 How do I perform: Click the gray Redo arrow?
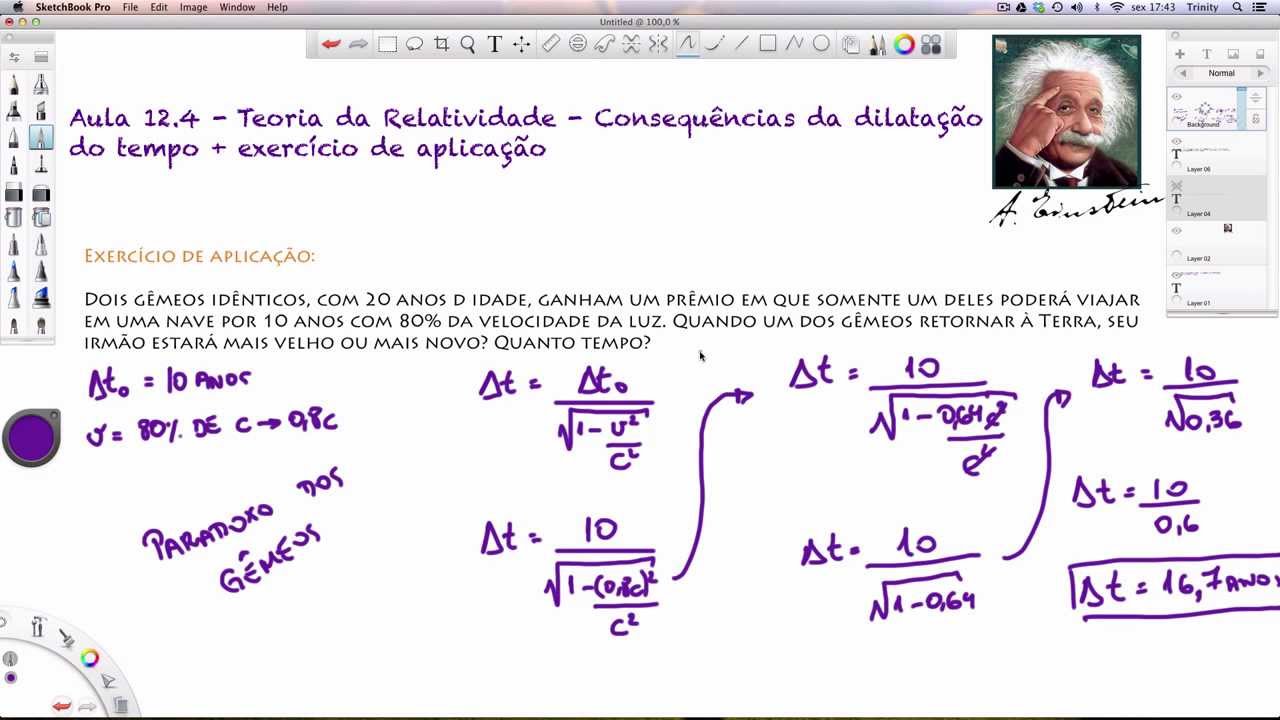[x=358, y=44]
